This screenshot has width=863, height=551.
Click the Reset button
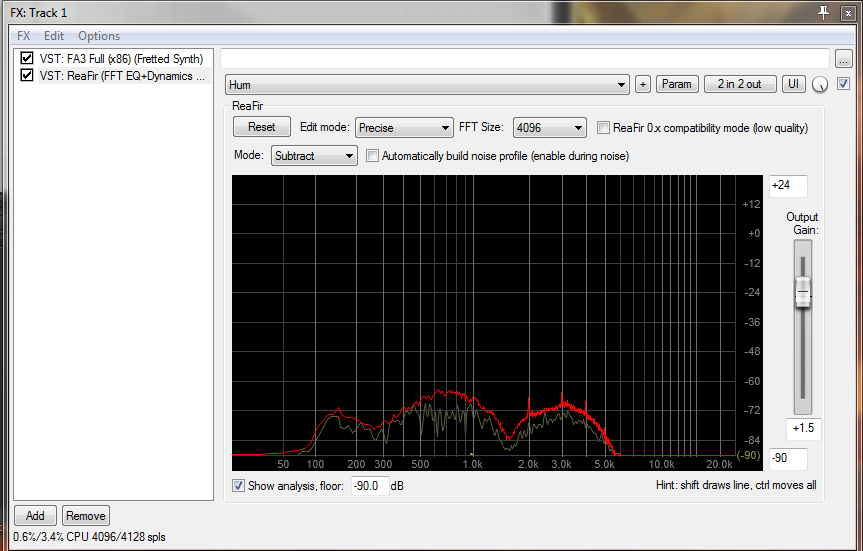coord(261,127)
